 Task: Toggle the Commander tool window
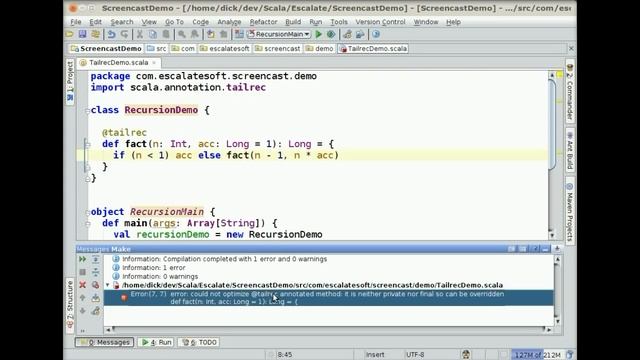tap(570, 91)
